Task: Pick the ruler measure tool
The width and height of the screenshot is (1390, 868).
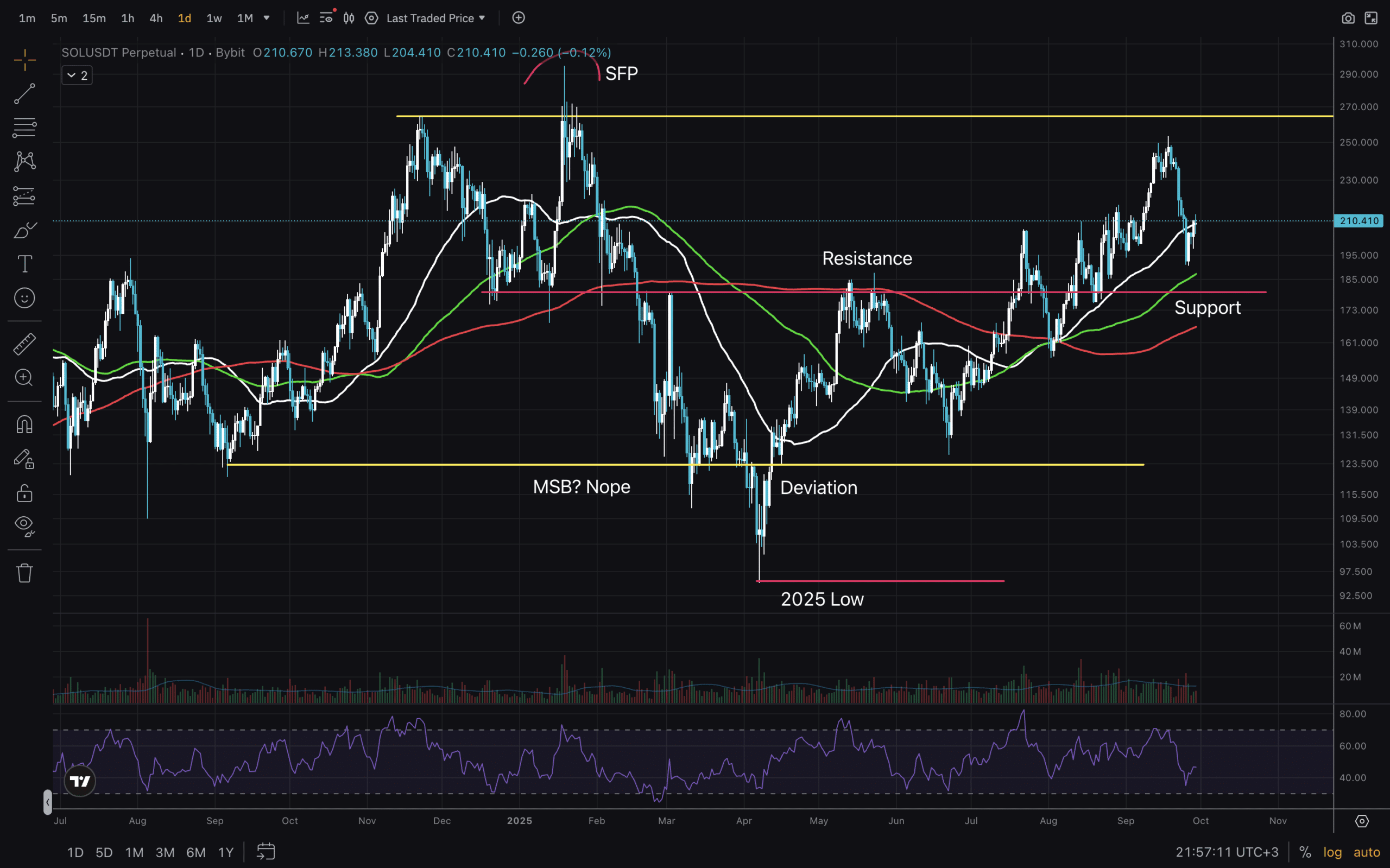Action: [x=24, y=344]
